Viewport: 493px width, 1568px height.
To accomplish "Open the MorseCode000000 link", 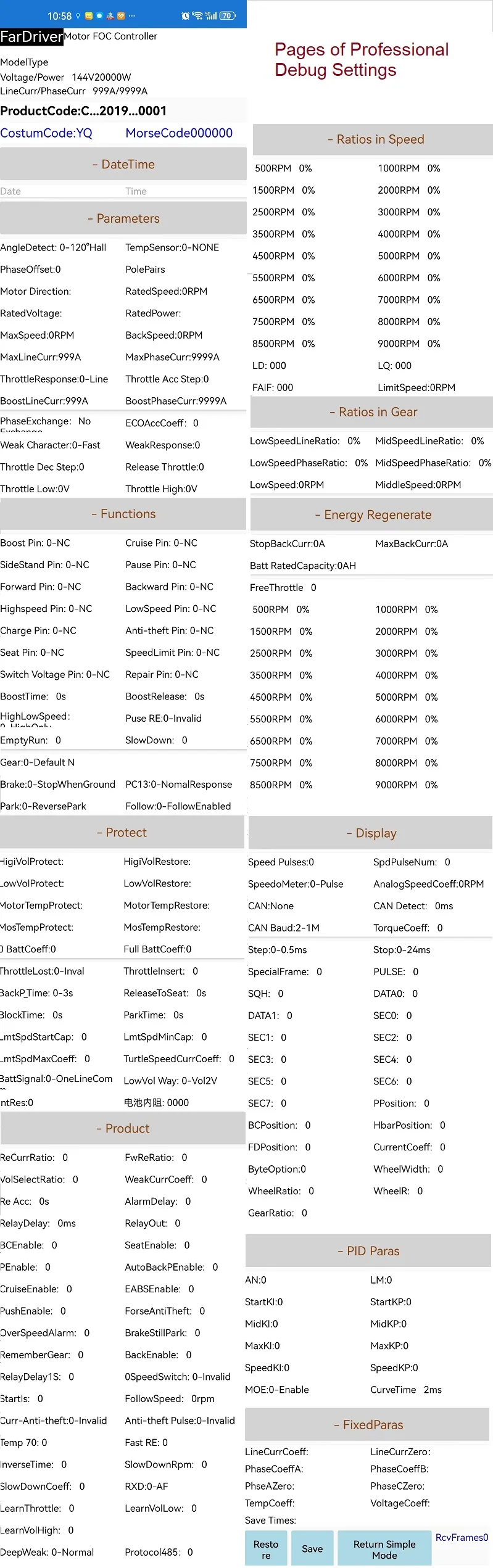I will point(179,133).
